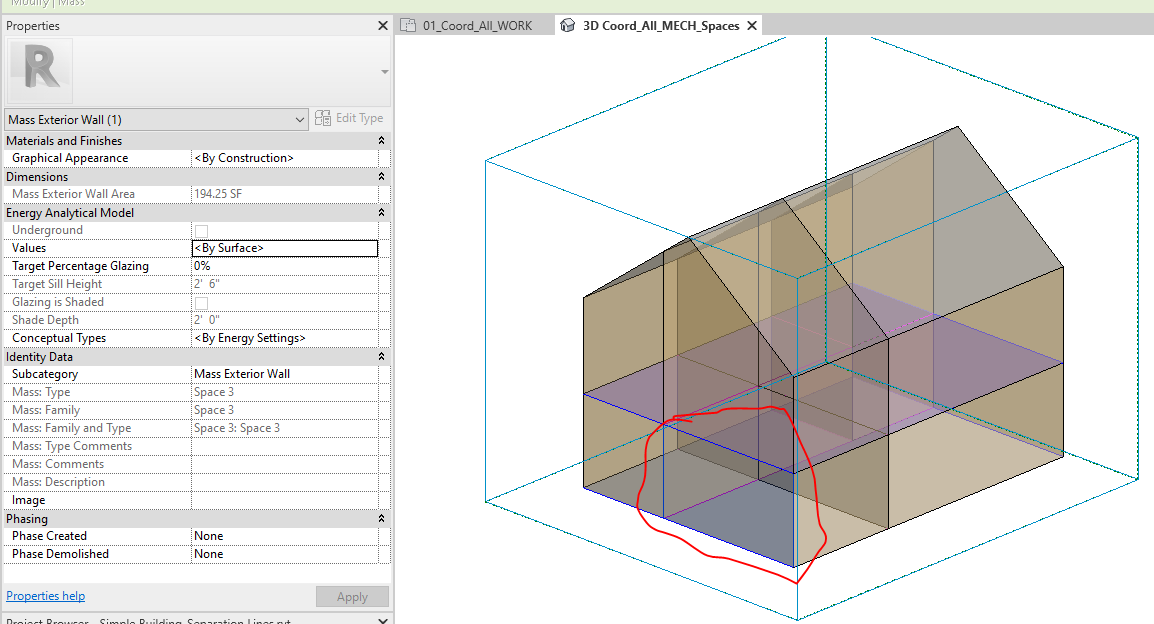Open the type selector dropdown

tap(299, 118)
